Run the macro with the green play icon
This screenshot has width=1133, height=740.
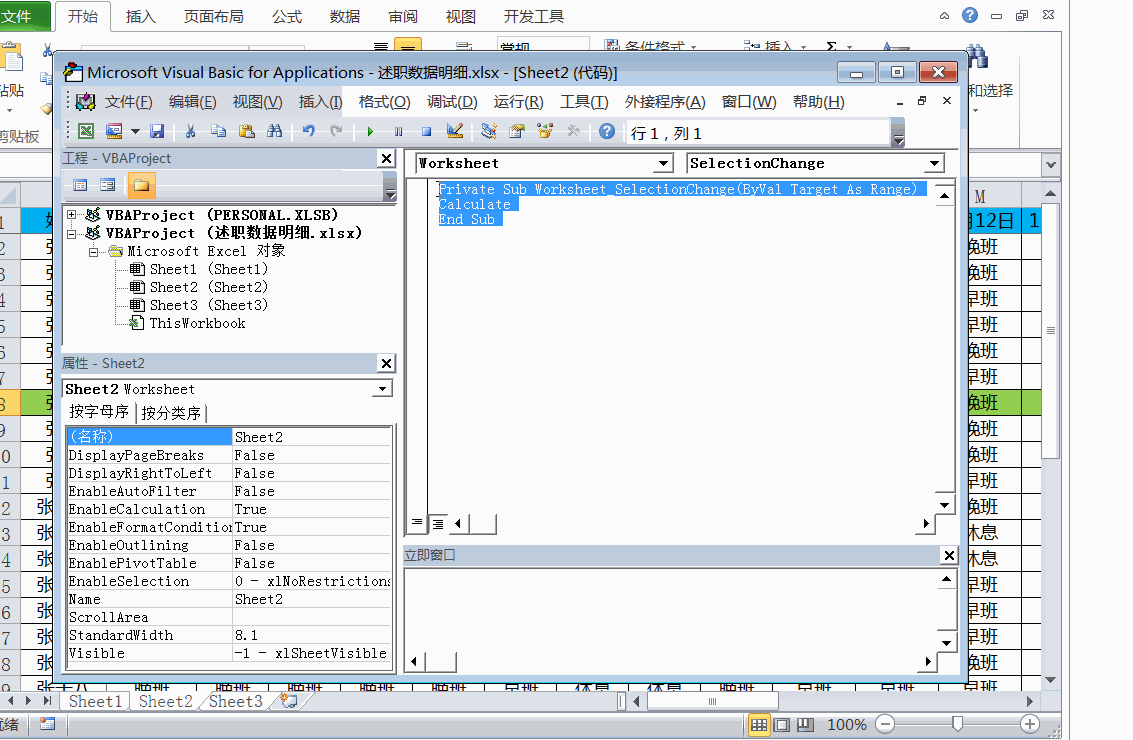point(370,131)
